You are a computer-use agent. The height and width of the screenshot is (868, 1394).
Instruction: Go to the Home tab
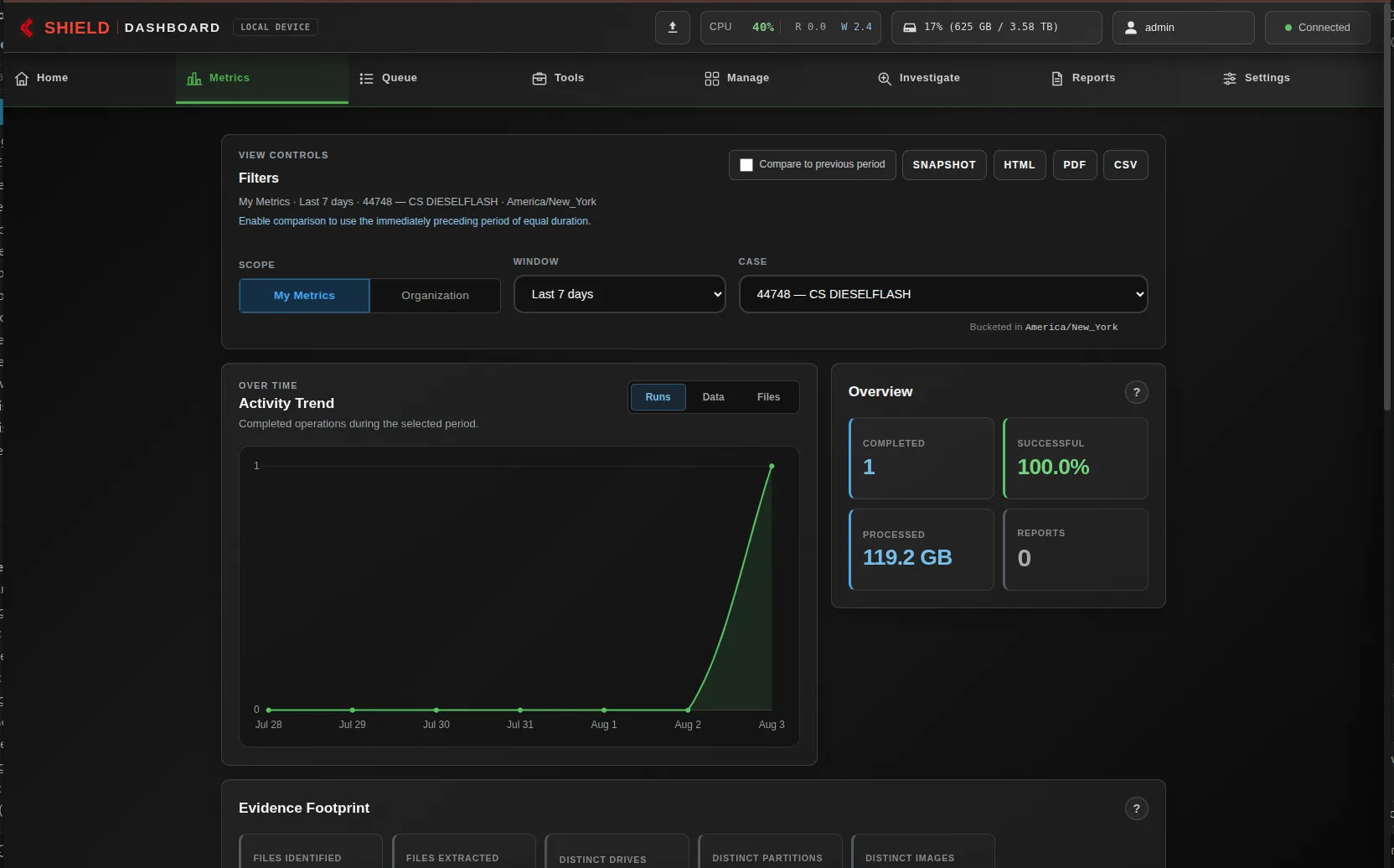[x=90, y=79]
